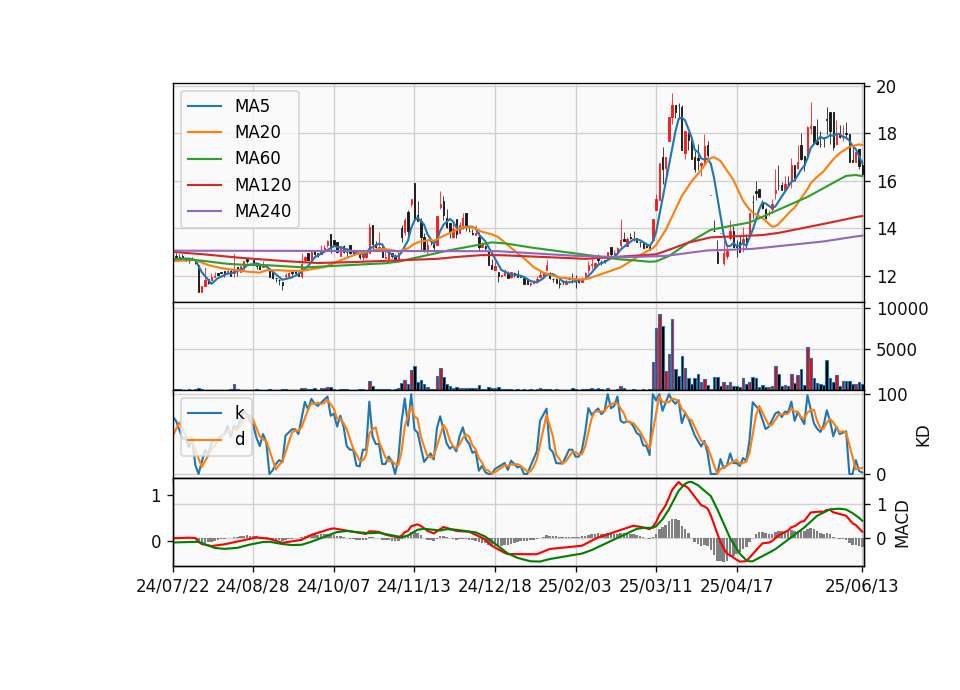Click the 25/03/11 date axis label
This screenshot has height=690, width=960.
pos(656,586)
